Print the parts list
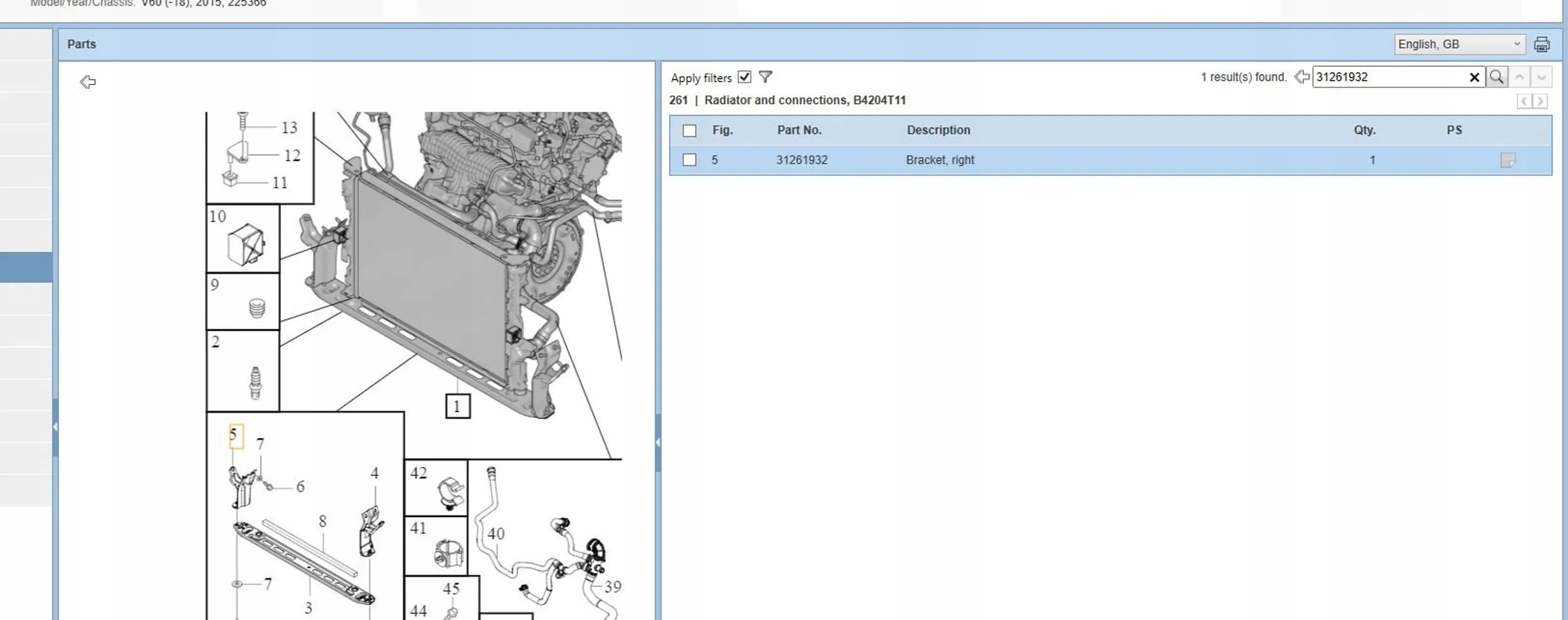This screenshot has height=620, width=1568. pyautogui.click(x=1541, y=45)
